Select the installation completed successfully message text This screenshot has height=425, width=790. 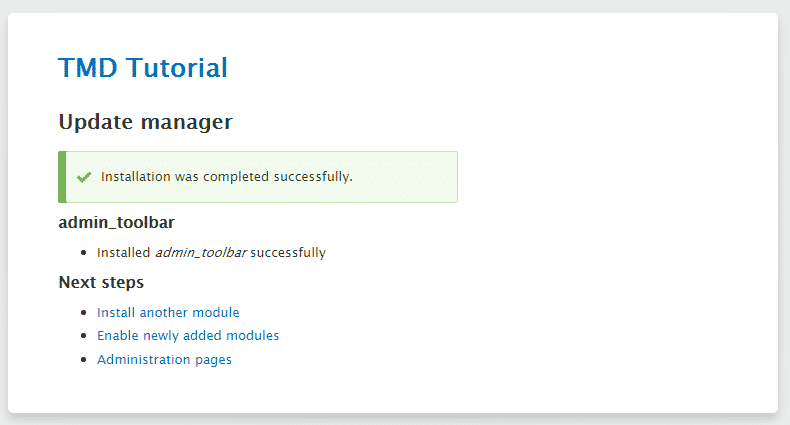pos(227,177)
